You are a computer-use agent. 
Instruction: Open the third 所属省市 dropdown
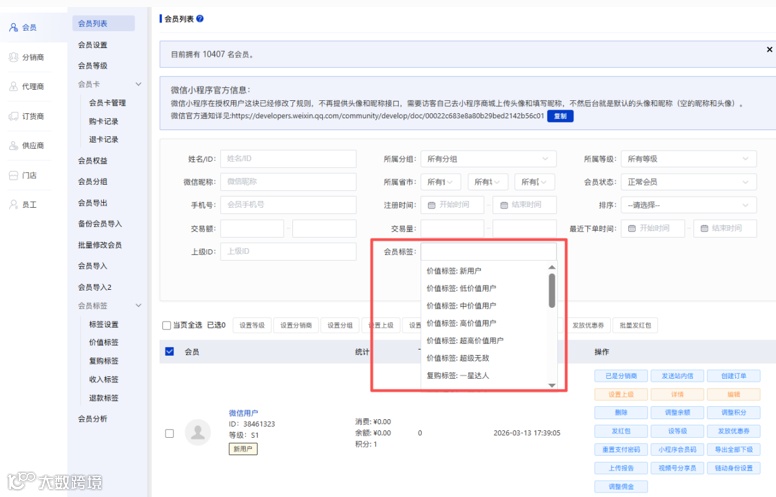534,182
